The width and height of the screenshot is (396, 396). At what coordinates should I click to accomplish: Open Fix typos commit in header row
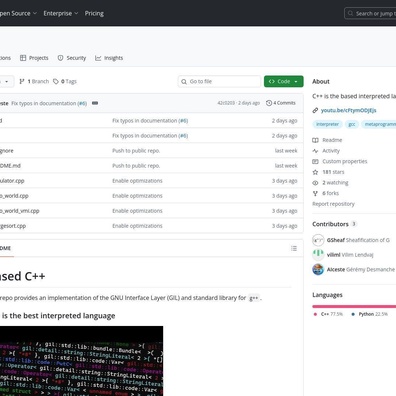(44, 103)
